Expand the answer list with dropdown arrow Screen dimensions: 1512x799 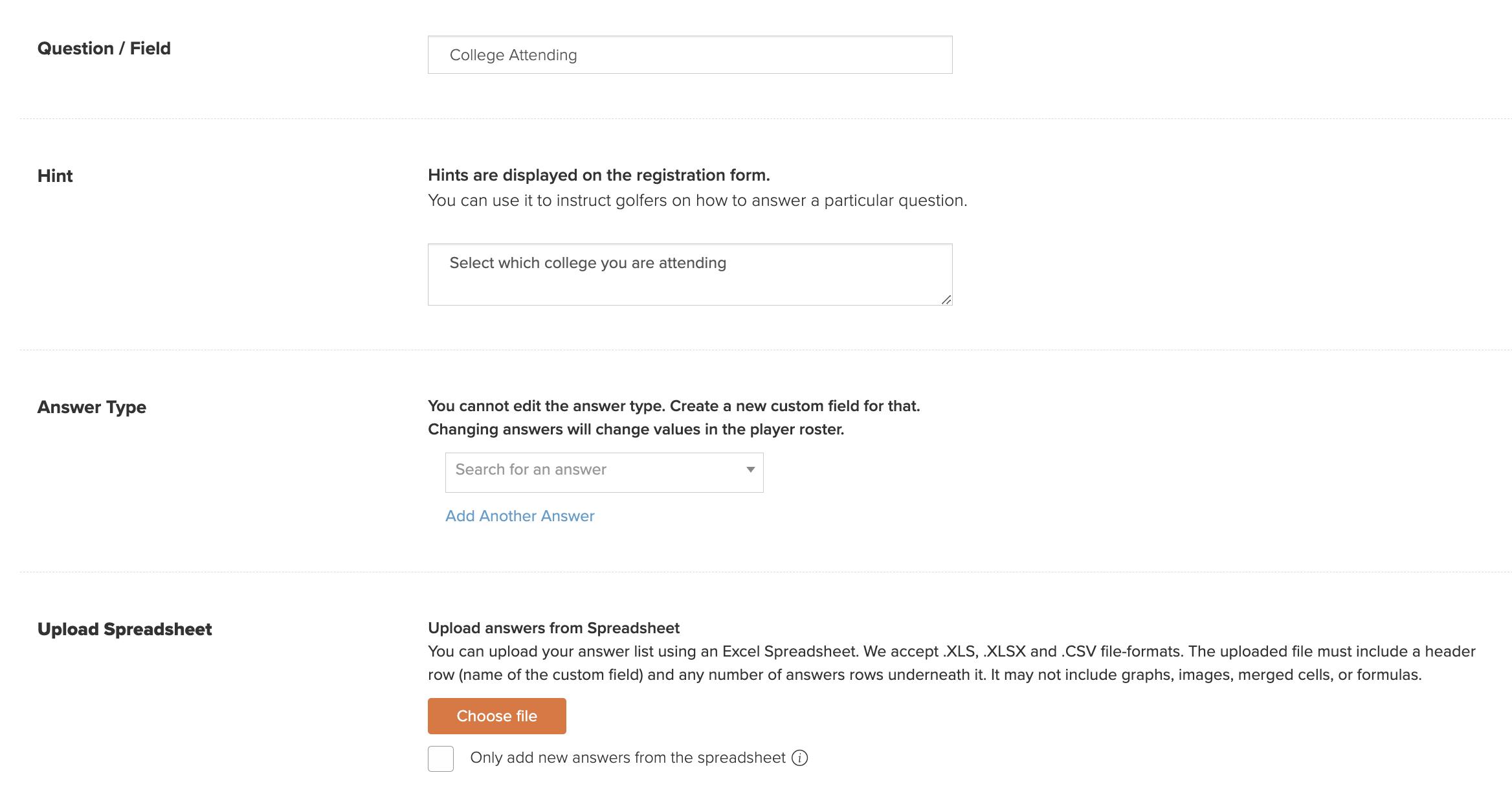click(x=750, y=470)
